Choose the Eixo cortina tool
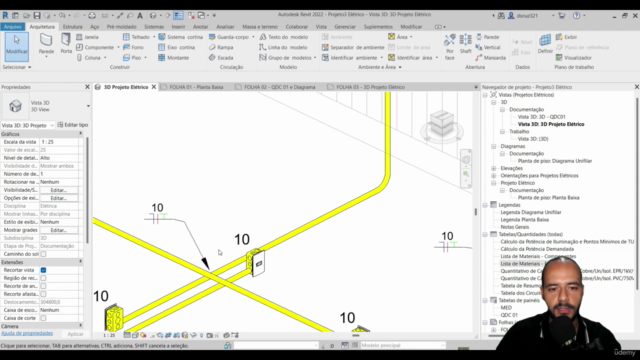640x360 pixels. [177, 47]
